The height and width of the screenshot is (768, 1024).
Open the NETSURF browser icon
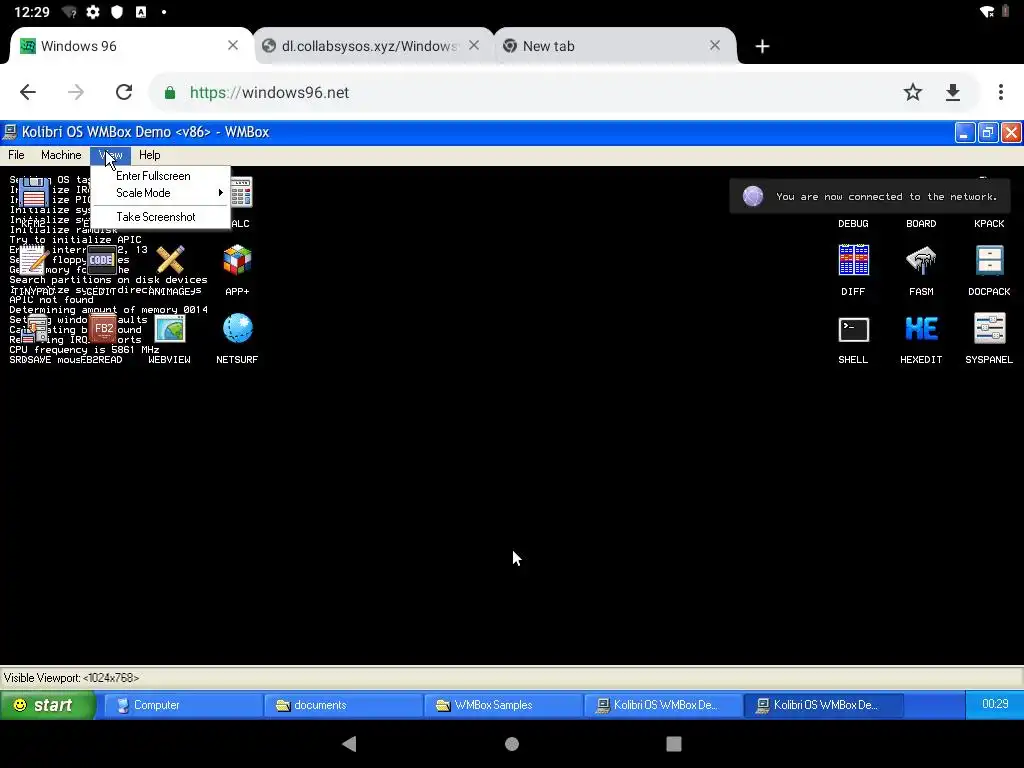237,328
